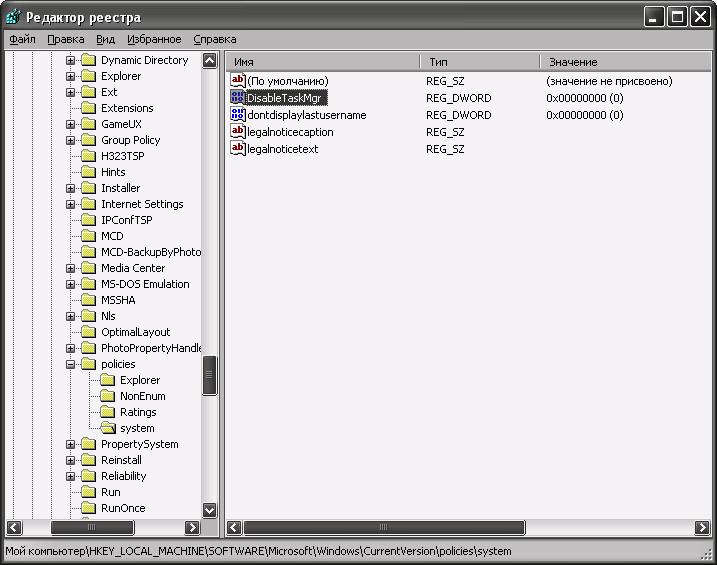Click the Hints folder icon

88,172
